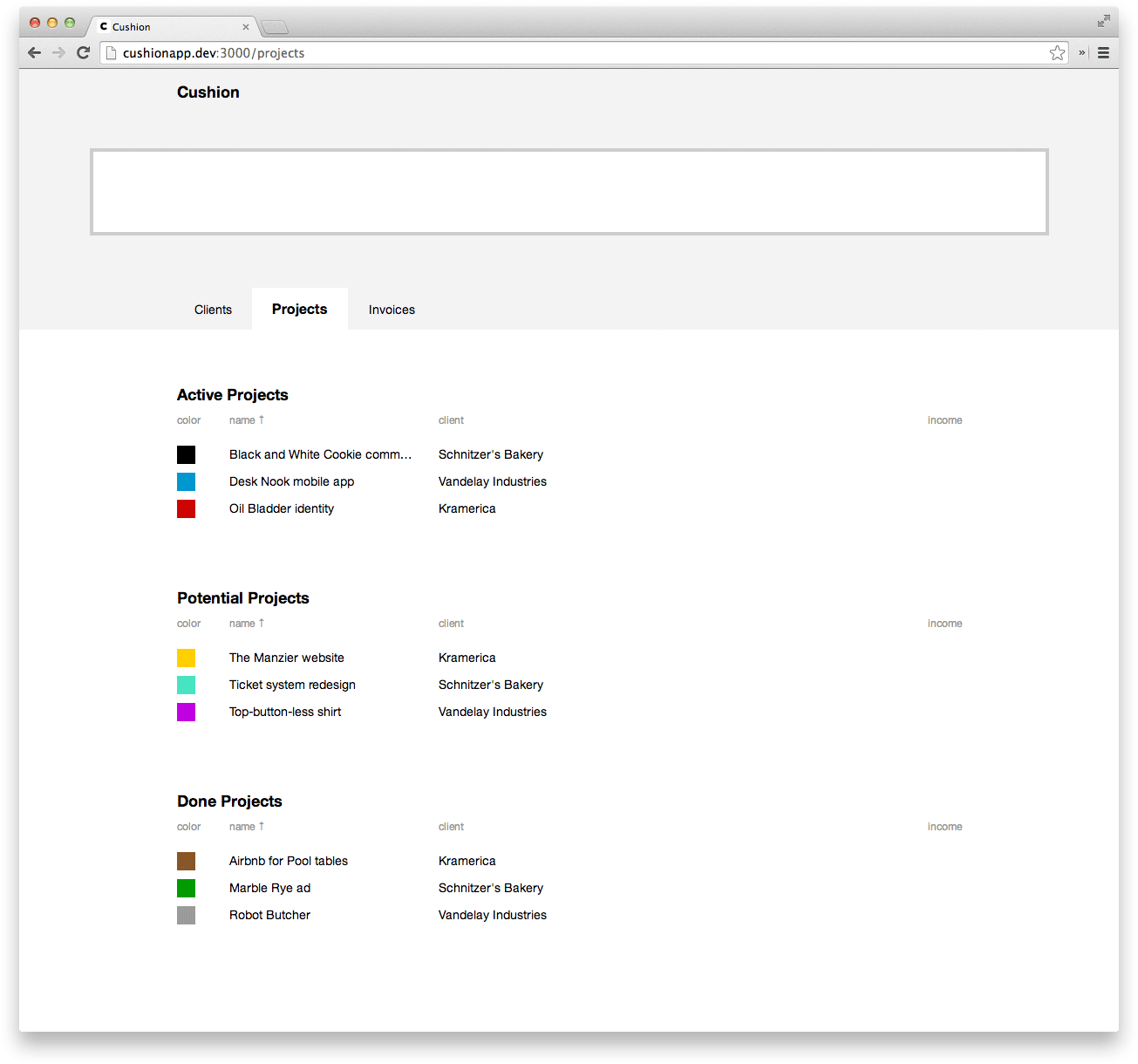The width and height of the screenshot is (1138, 1064).
Task: Click the teal swatch for Ticket system redesign
Action: [x=187, y=685]
